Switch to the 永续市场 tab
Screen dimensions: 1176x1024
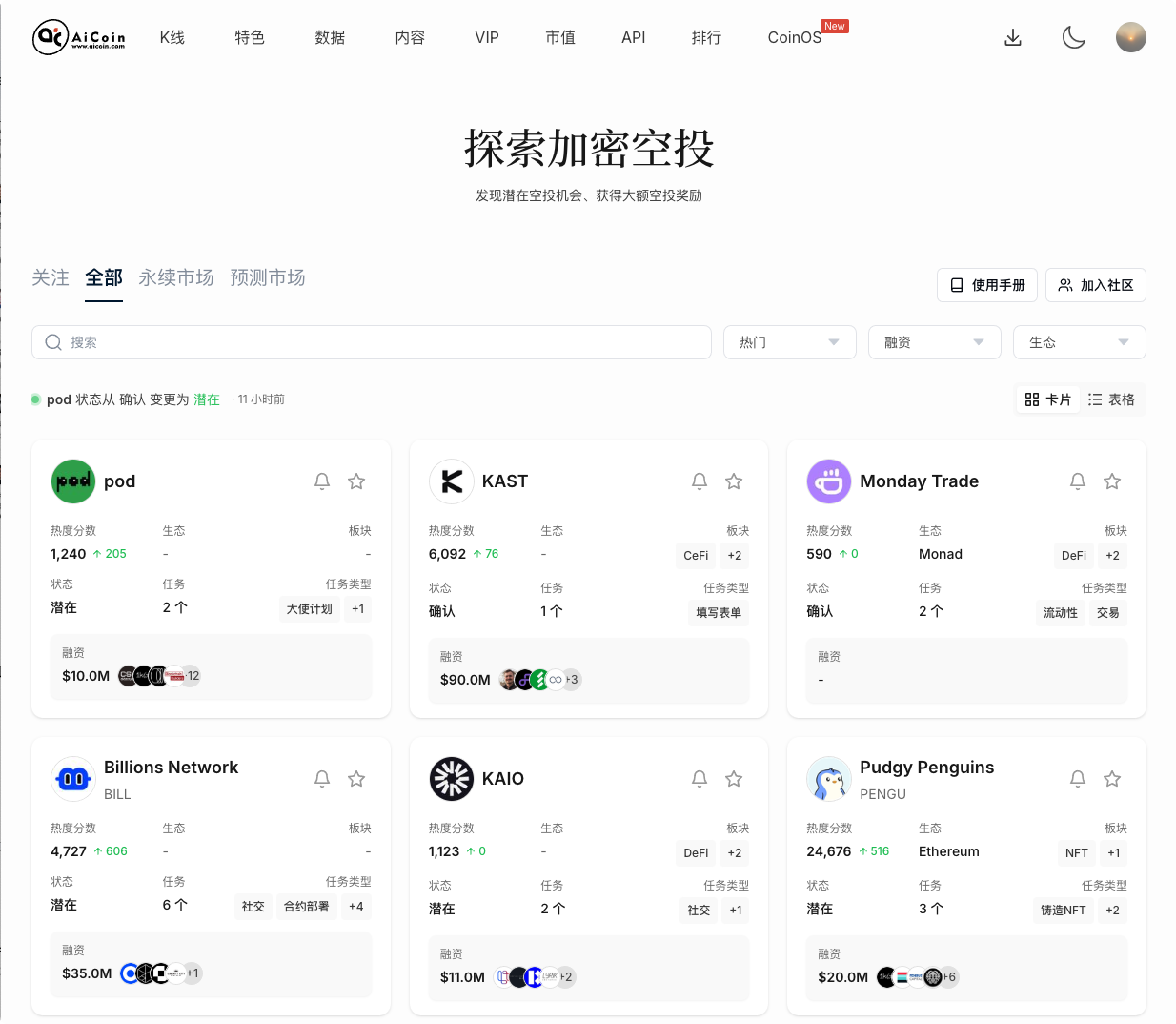click(175, 277)
